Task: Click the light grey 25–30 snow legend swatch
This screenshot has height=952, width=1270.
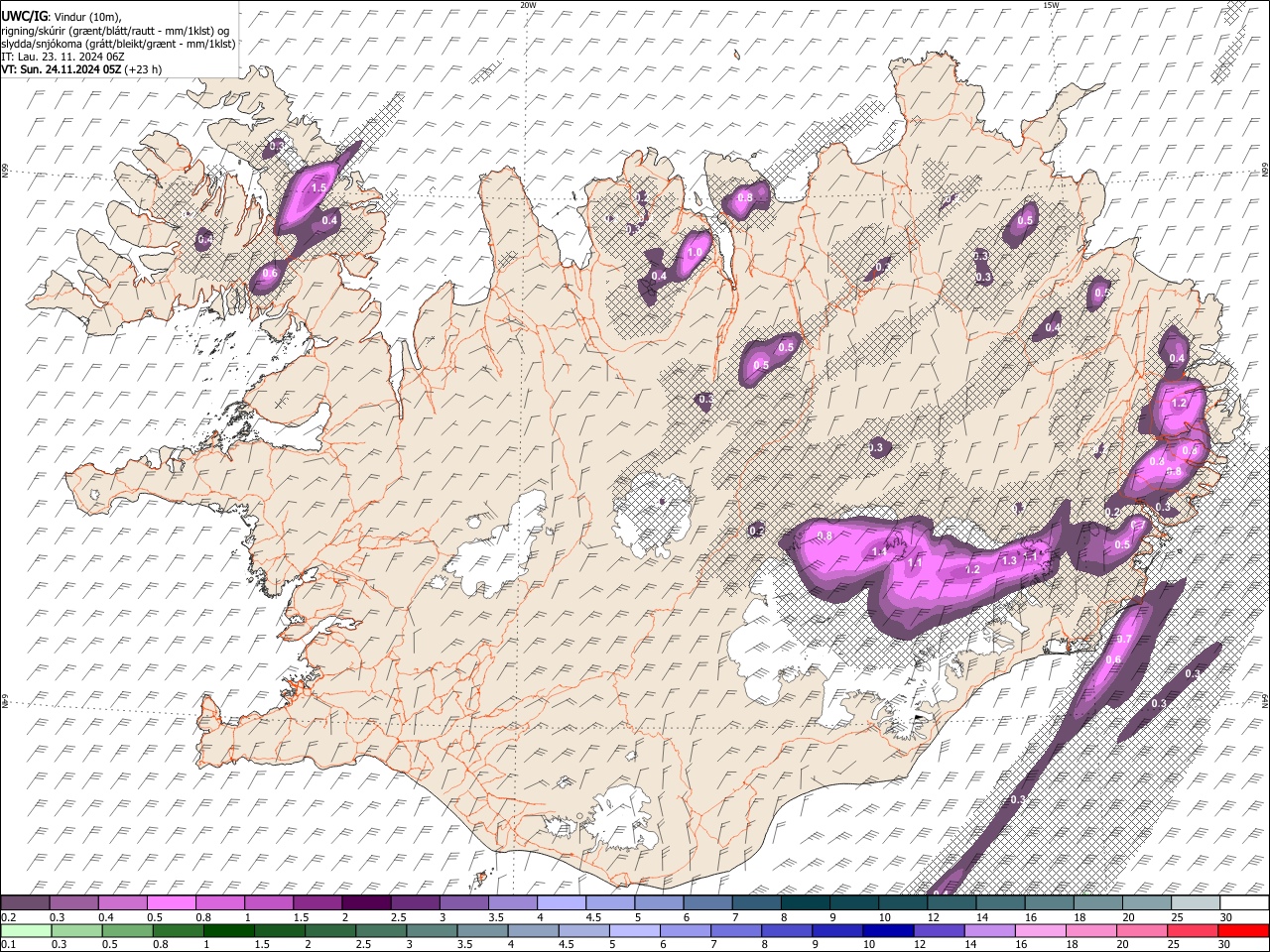Action: pos(1196,902)
